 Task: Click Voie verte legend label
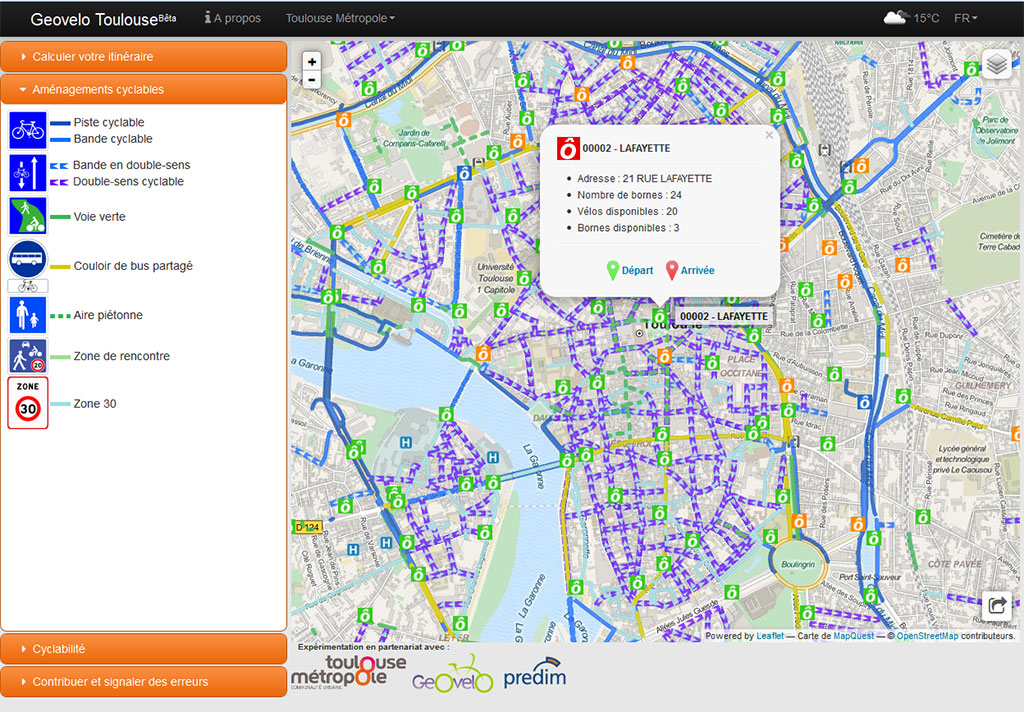pyautogui.click(x=99, y=216)
